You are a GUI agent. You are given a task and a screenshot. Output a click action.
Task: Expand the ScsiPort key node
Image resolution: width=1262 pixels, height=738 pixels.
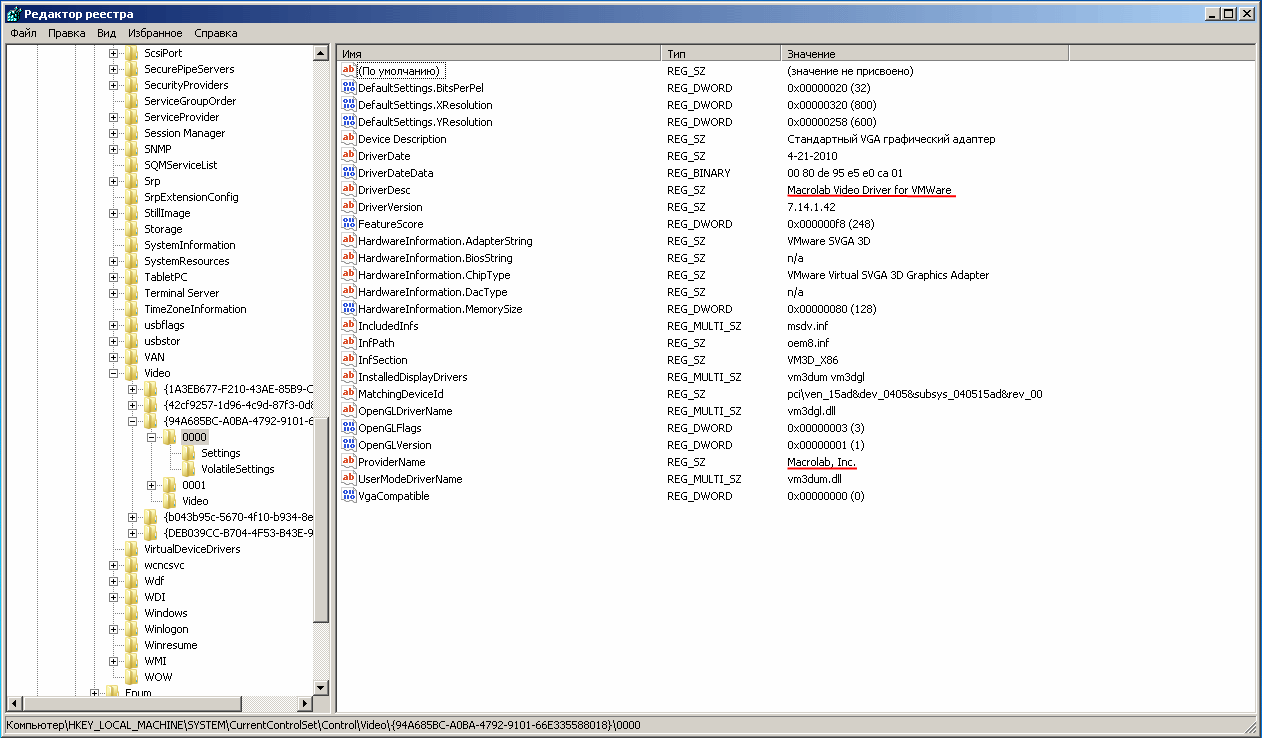tap(113, 53)
